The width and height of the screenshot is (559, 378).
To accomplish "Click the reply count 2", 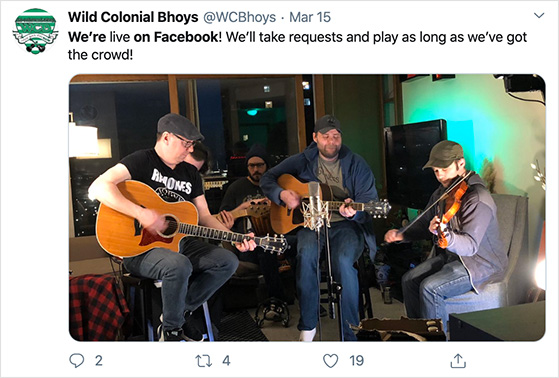I will [x=99, y=361].
